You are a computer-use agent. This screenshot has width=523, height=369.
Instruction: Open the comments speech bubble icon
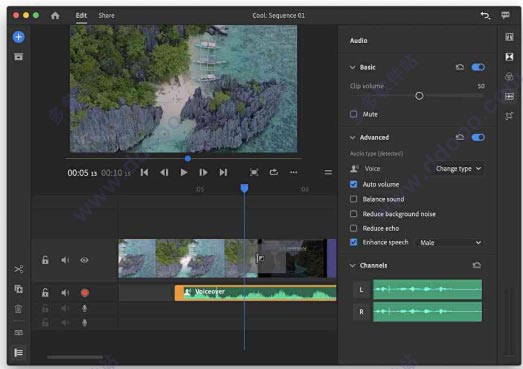click(x=505, y=15)
